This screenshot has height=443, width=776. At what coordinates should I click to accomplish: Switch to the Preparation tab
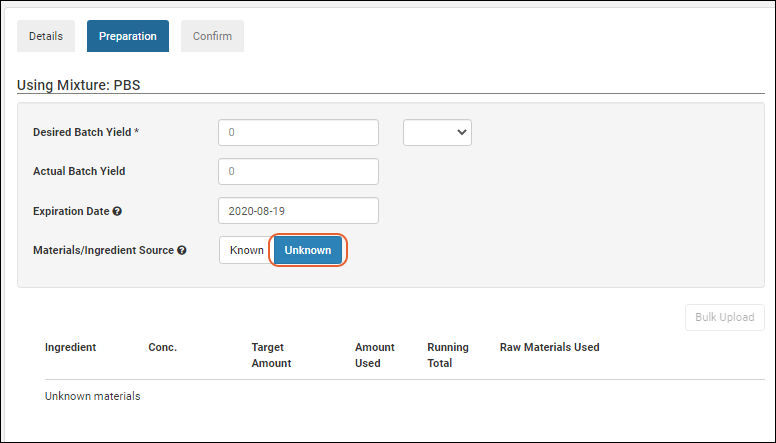pos(127,36)
